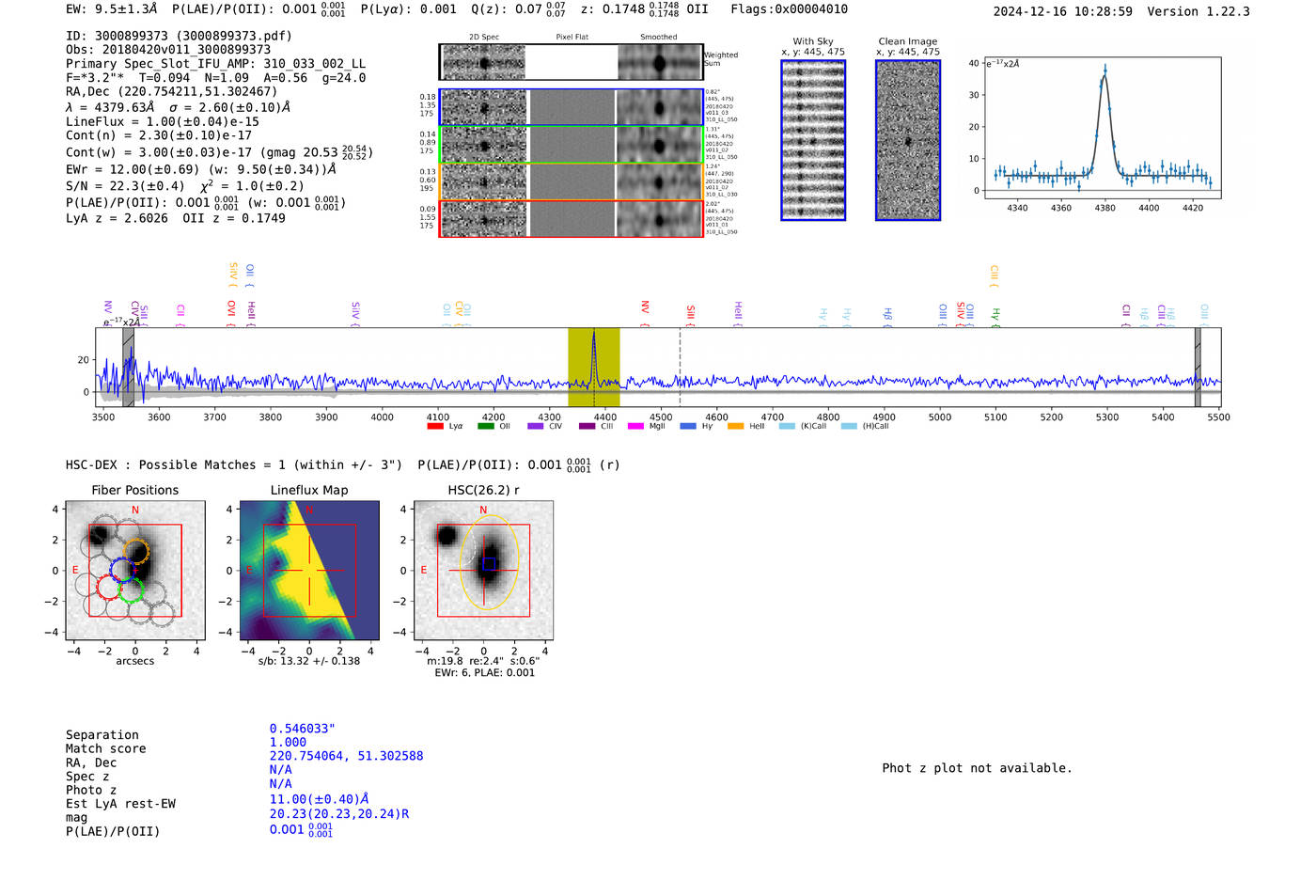Click the Flags:0x00004010 header text
Screen dimensions: 1316x896
(789, 9)
